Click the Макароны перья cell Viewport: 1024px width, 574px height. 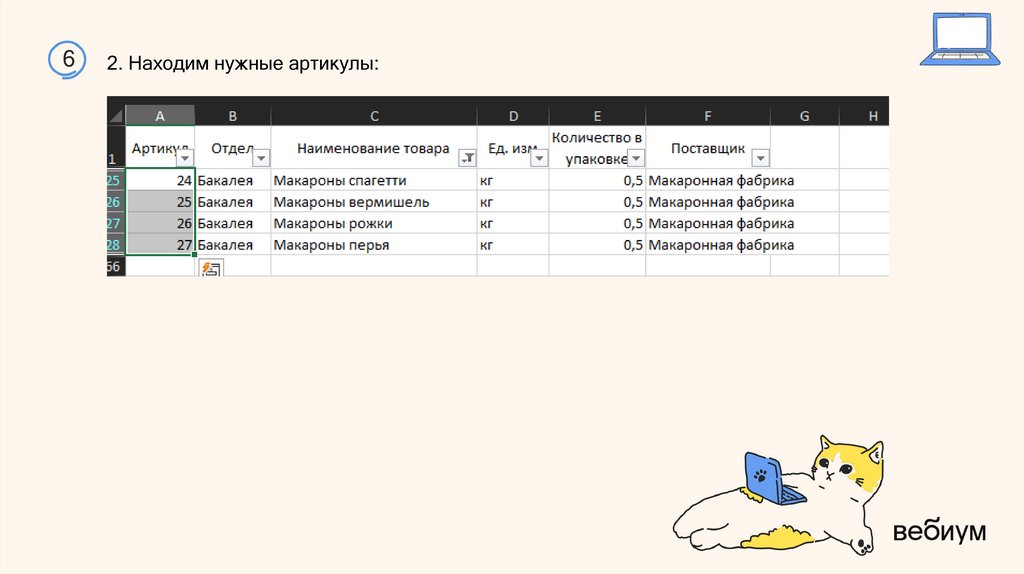[x=374, y=244]
